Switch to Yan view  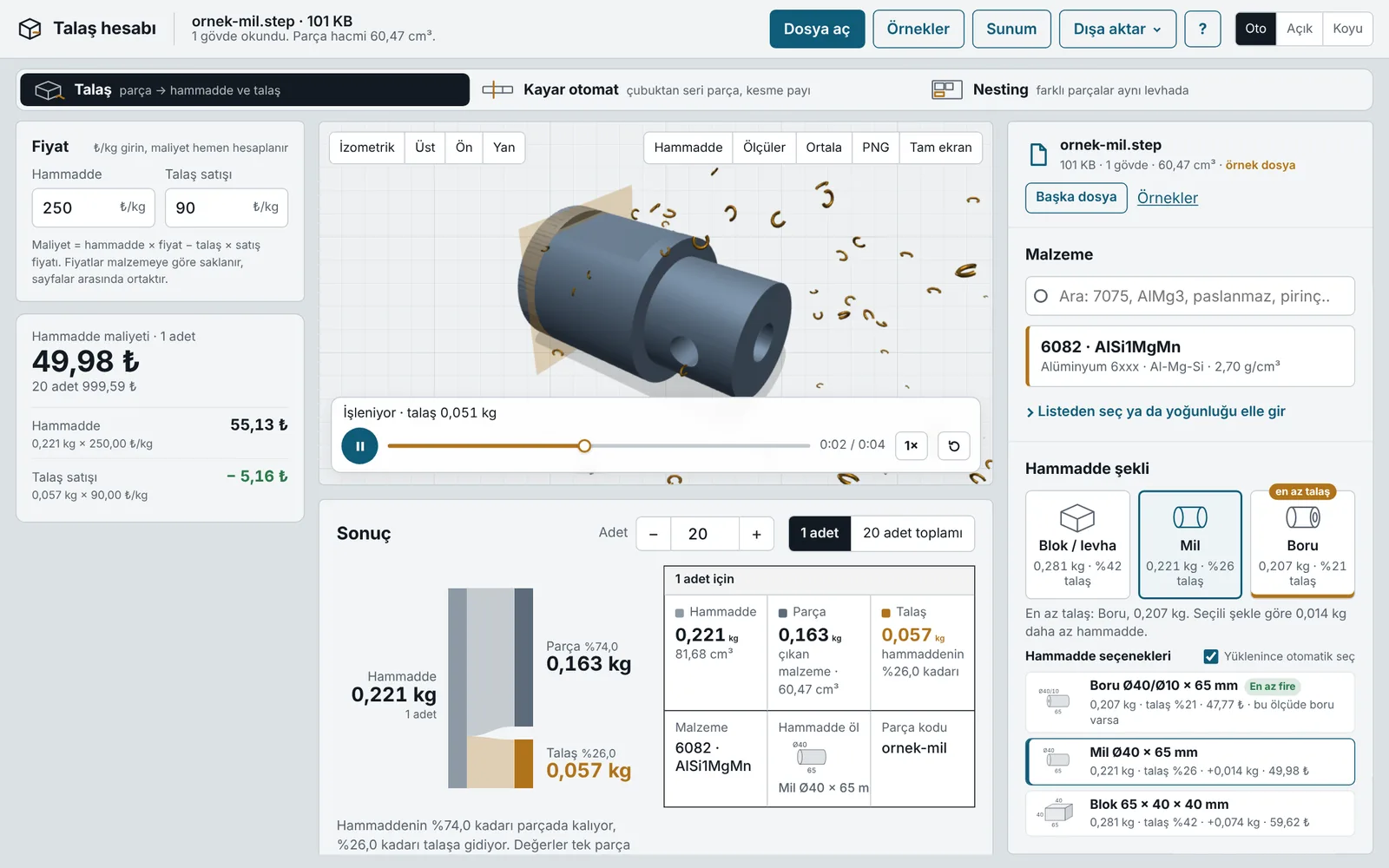pyautogui.click(x=504, y=148)
